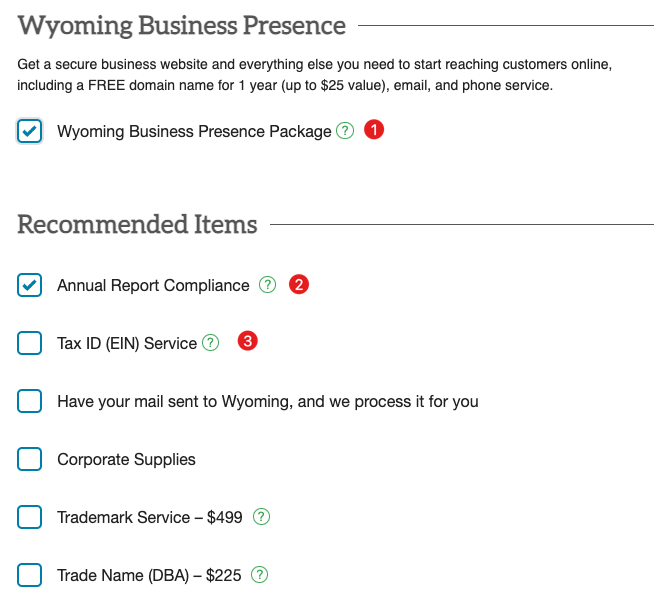This screenshot has width=670, height=600.
Task: Click the Recommended Items heading
Action: [137, 224]
